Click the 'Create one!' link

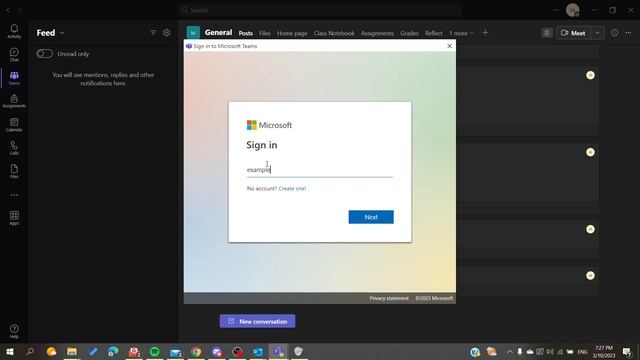point(292,189)
